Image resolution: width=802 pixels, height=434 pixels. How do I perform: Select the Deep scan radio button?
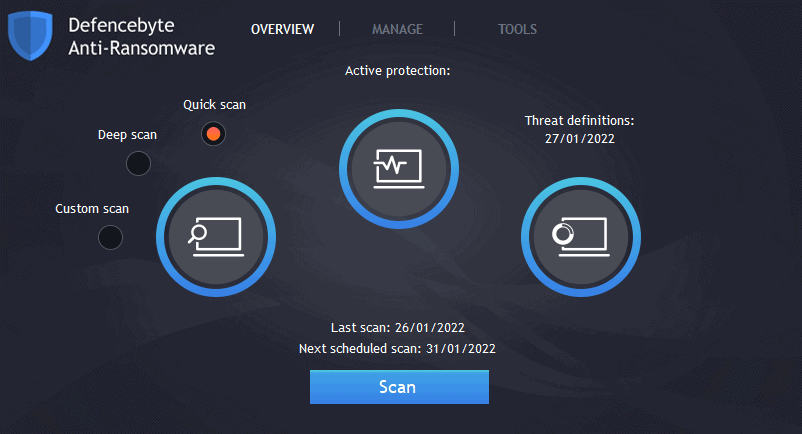139,164
